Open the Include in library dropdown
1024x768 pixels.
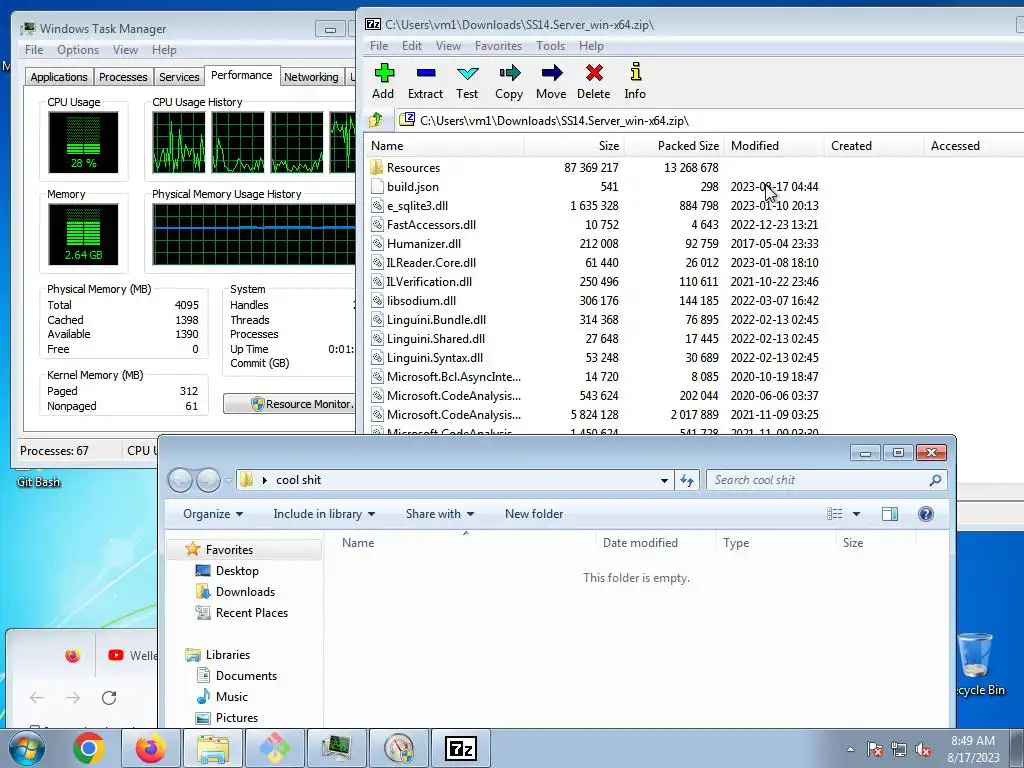pos(324,514)
